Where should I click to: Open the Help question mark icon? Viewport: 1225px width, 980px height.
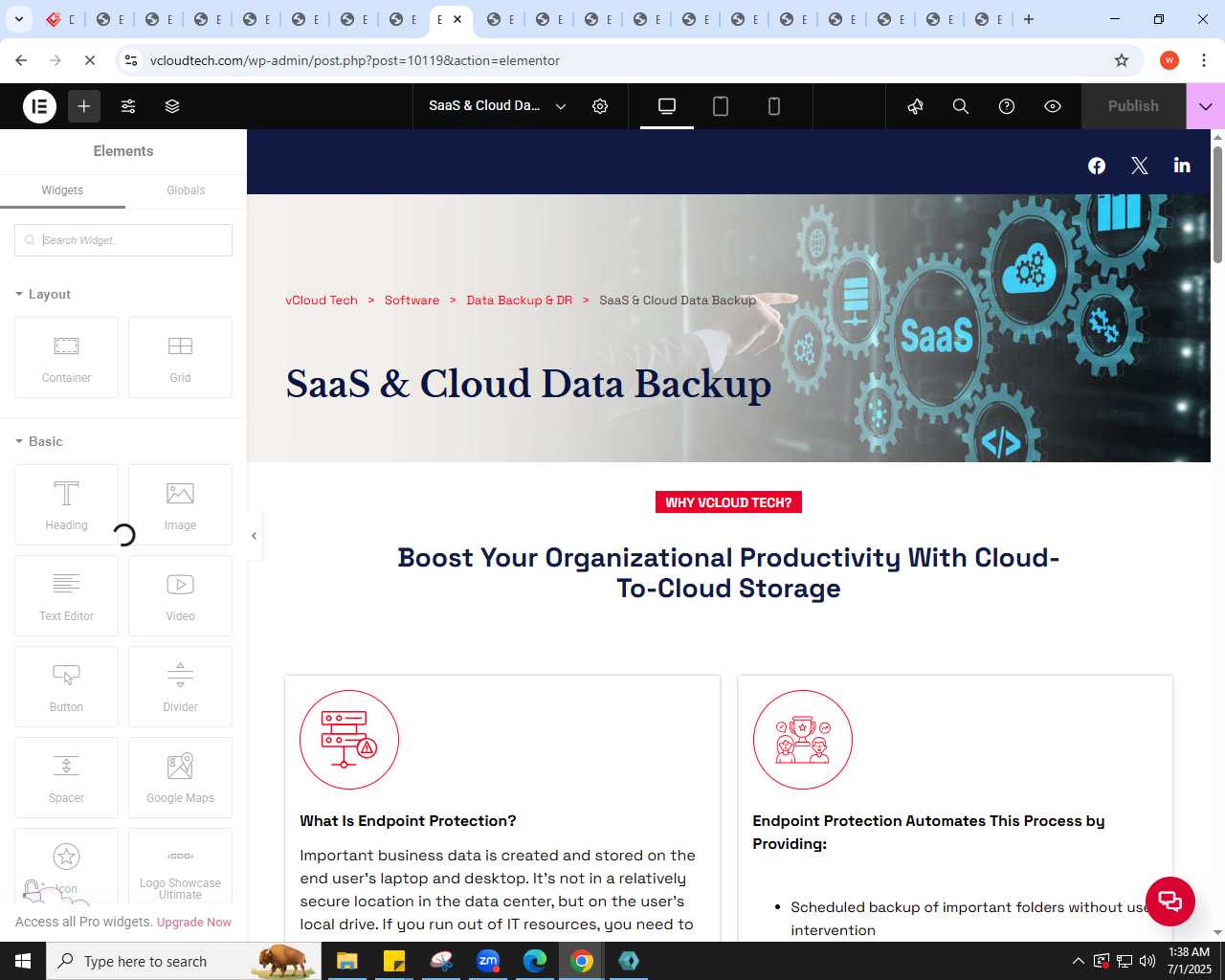1007,106
